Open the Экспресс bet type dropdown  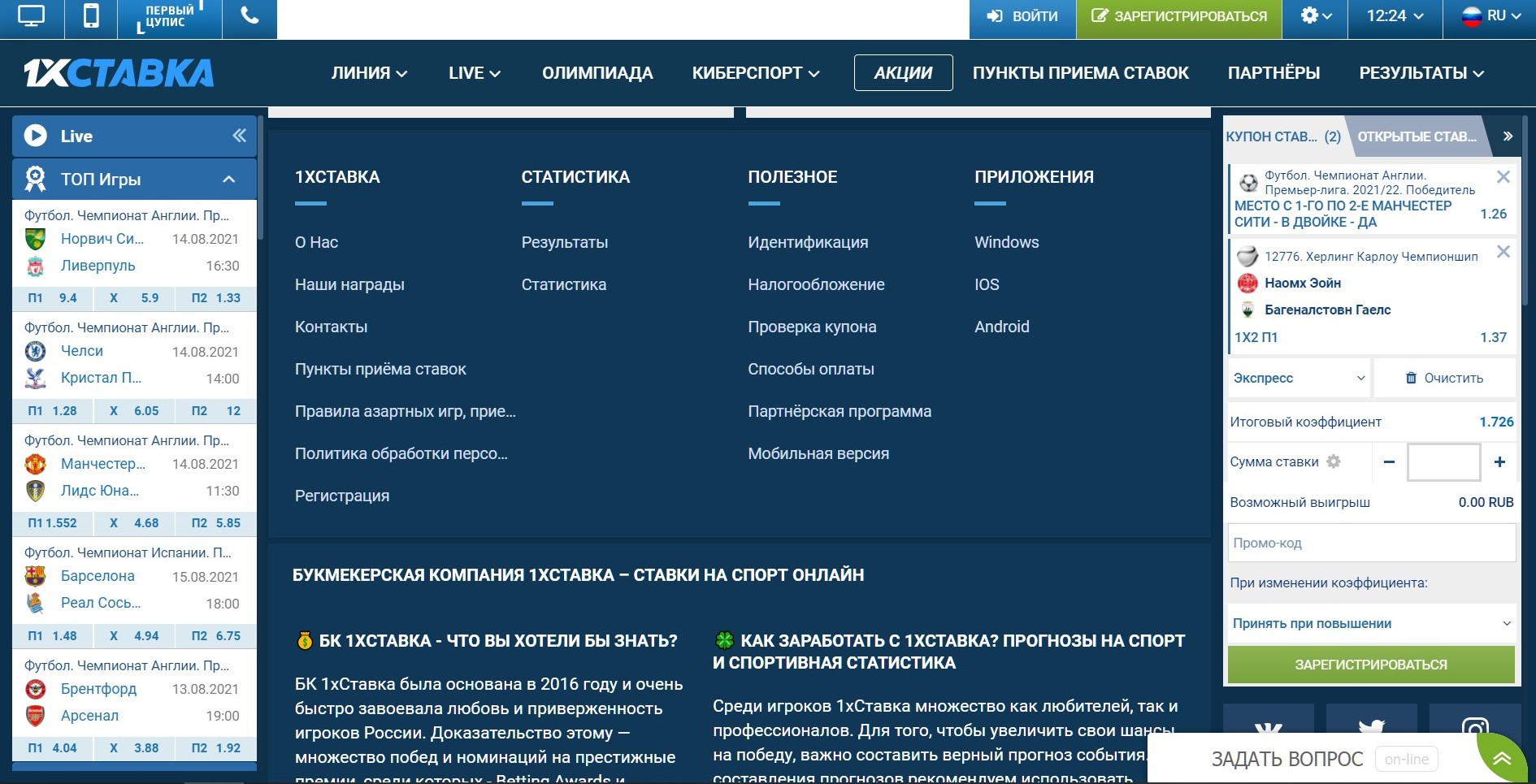pos(1299,378)
